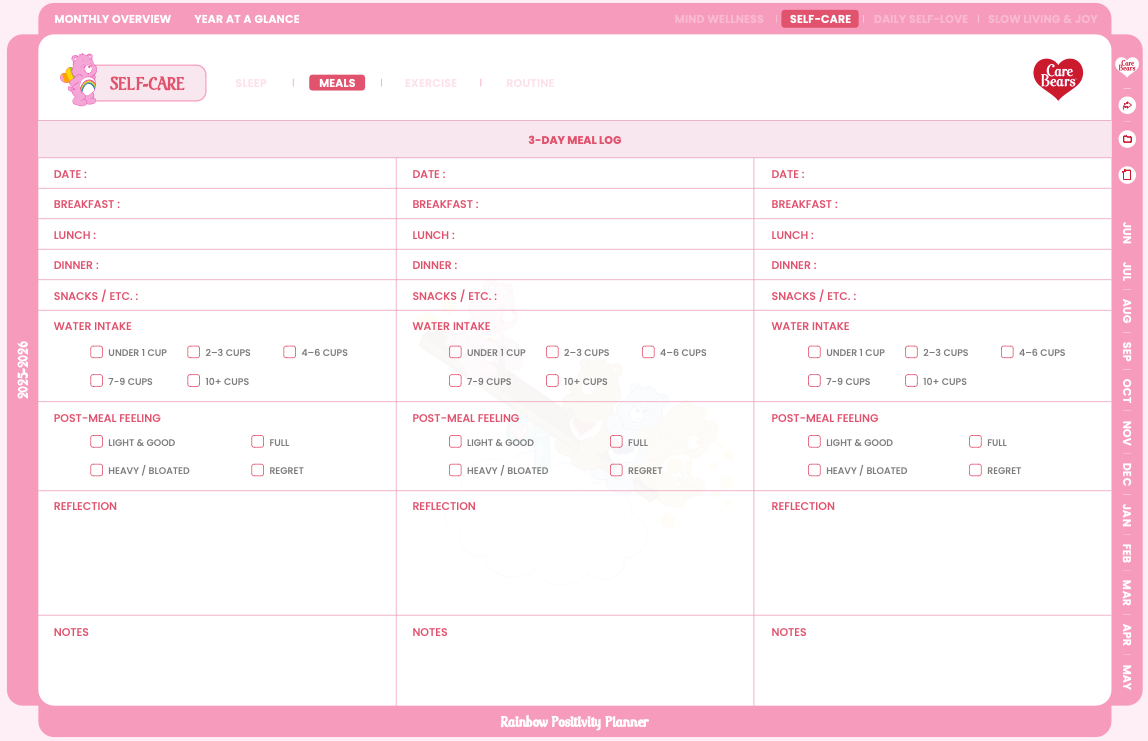This screenshot has width=1148, height=741.
Task: Click the third day's Notes box
Action: pos(933,661)
